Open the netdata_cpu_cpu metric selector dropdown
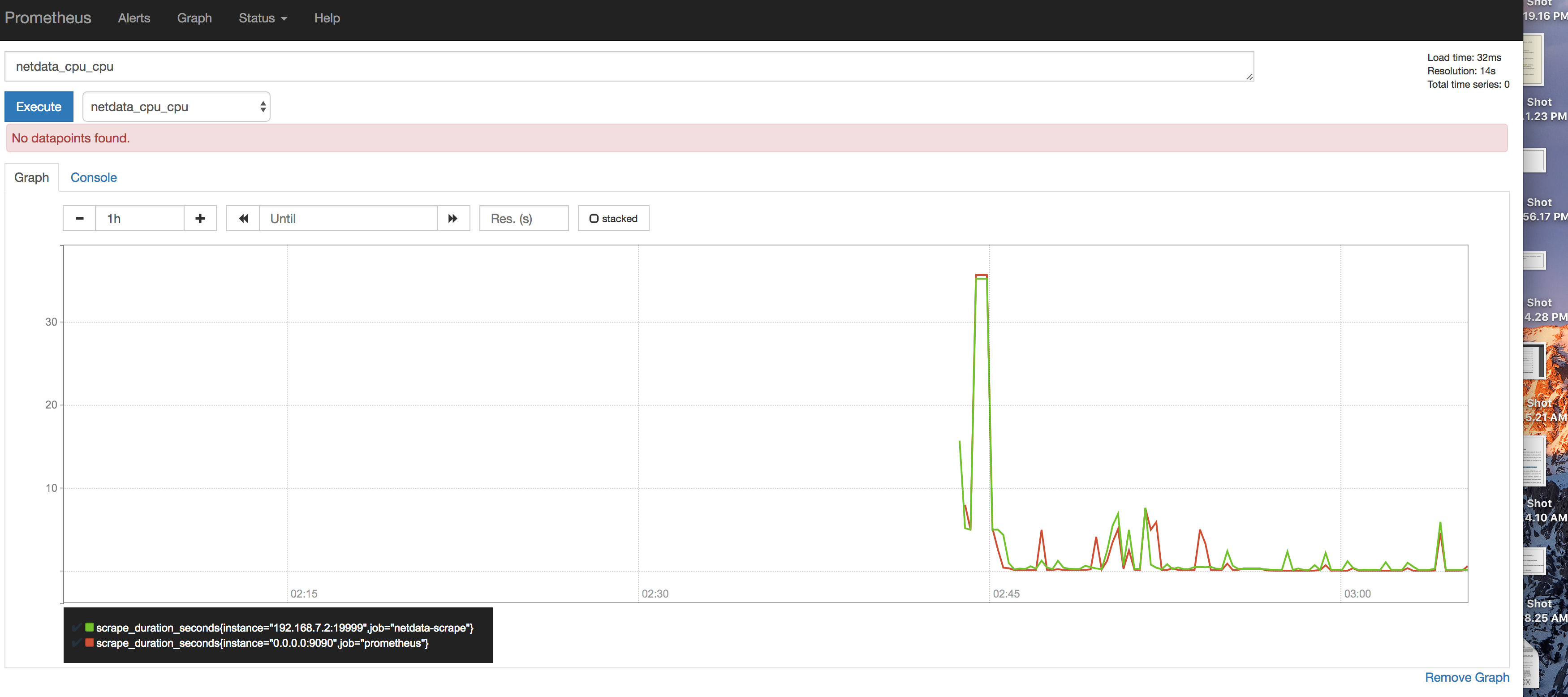Viewport: 1568px width, 697px height. pos(176,107)
